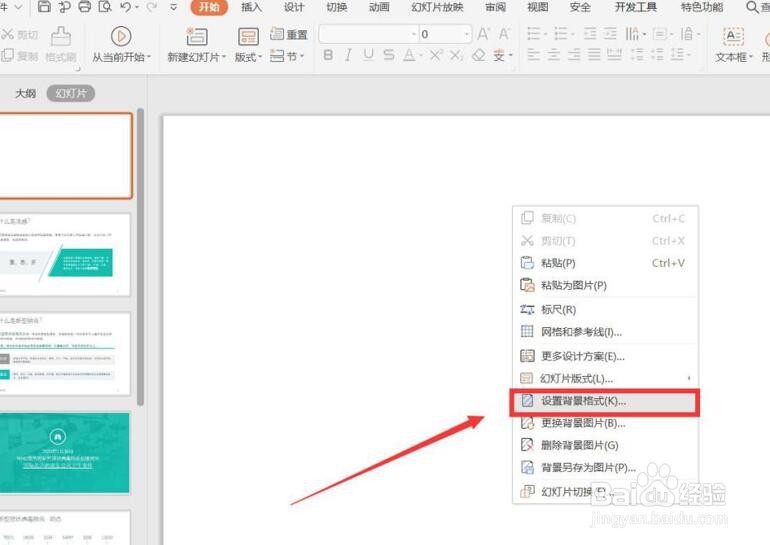Expand 幻灯片版式(L) submenu
Viewport: 770px width, 545px height.
tap(605, 379)
